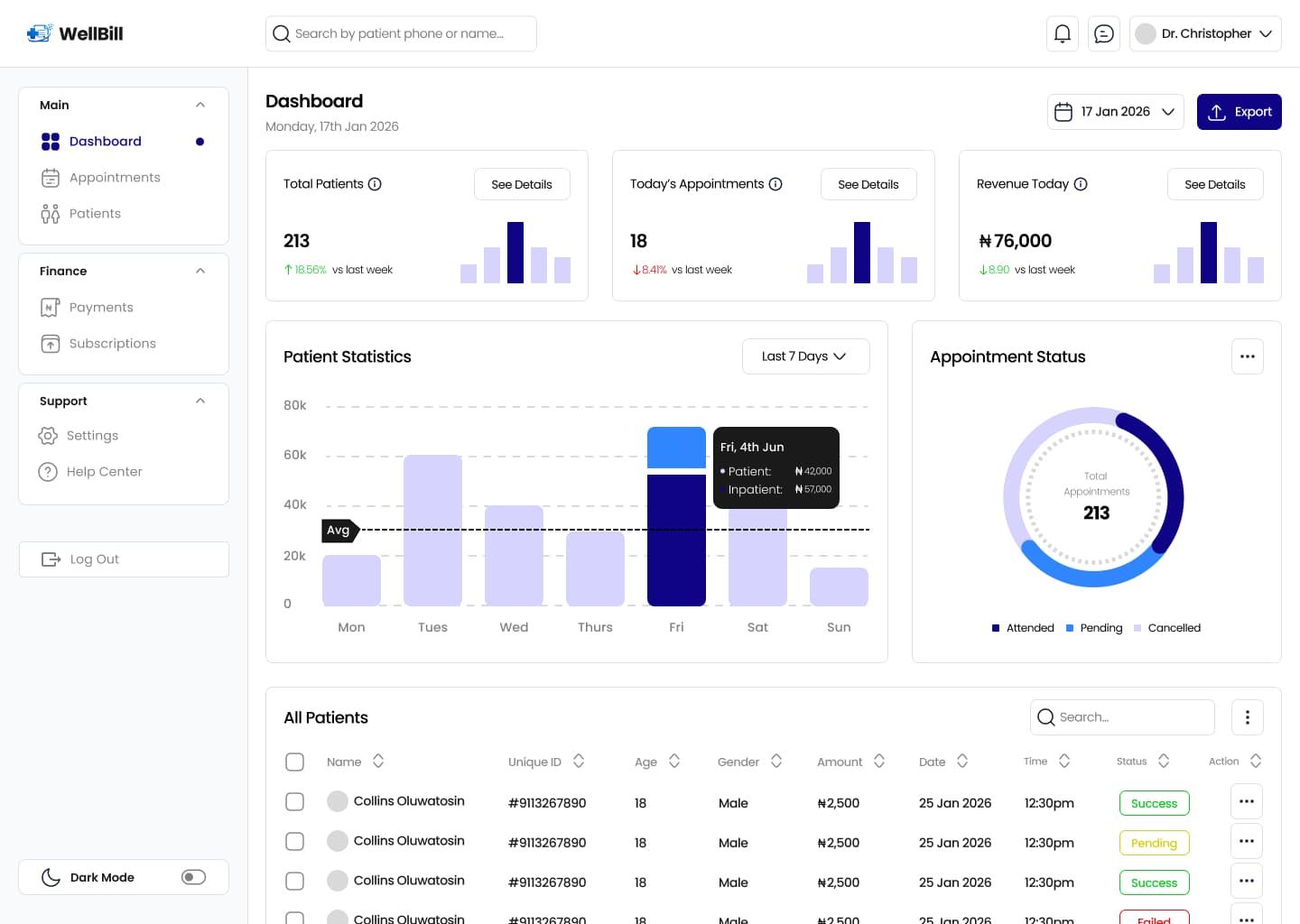Open the Dr. Christopher account dropdown
The height and width of the screenshot is (924, 1300).
click(1205, 33)
